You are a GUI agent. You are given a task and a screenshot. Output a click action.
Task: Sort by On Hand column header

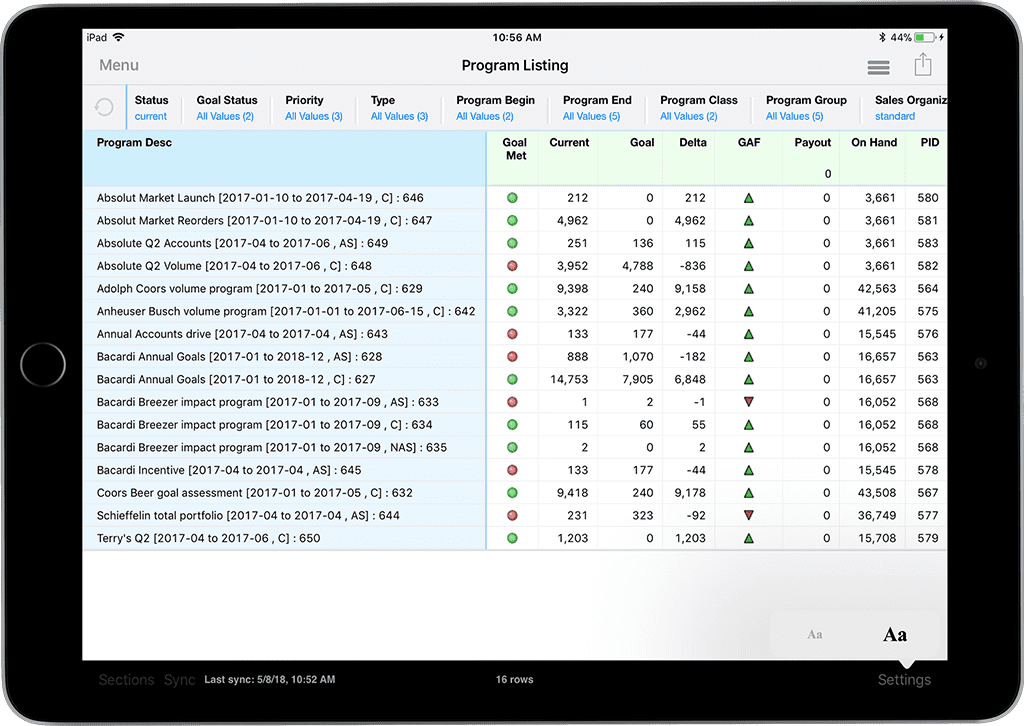[874, 142]
